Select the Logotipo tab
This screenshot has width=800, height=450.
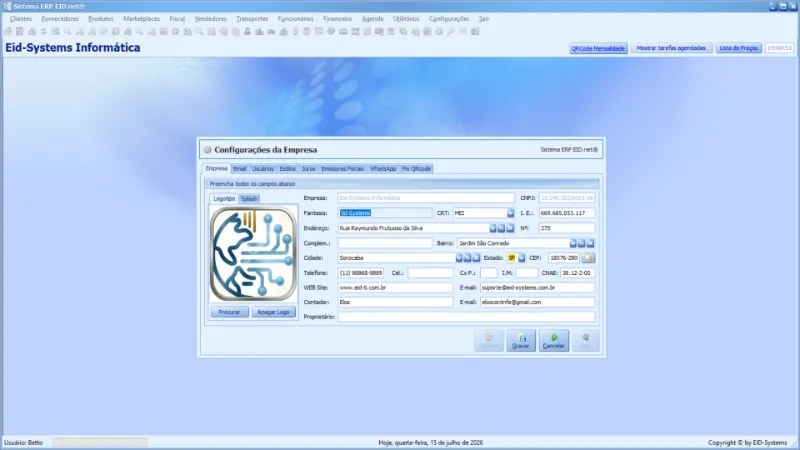point(224,198)
